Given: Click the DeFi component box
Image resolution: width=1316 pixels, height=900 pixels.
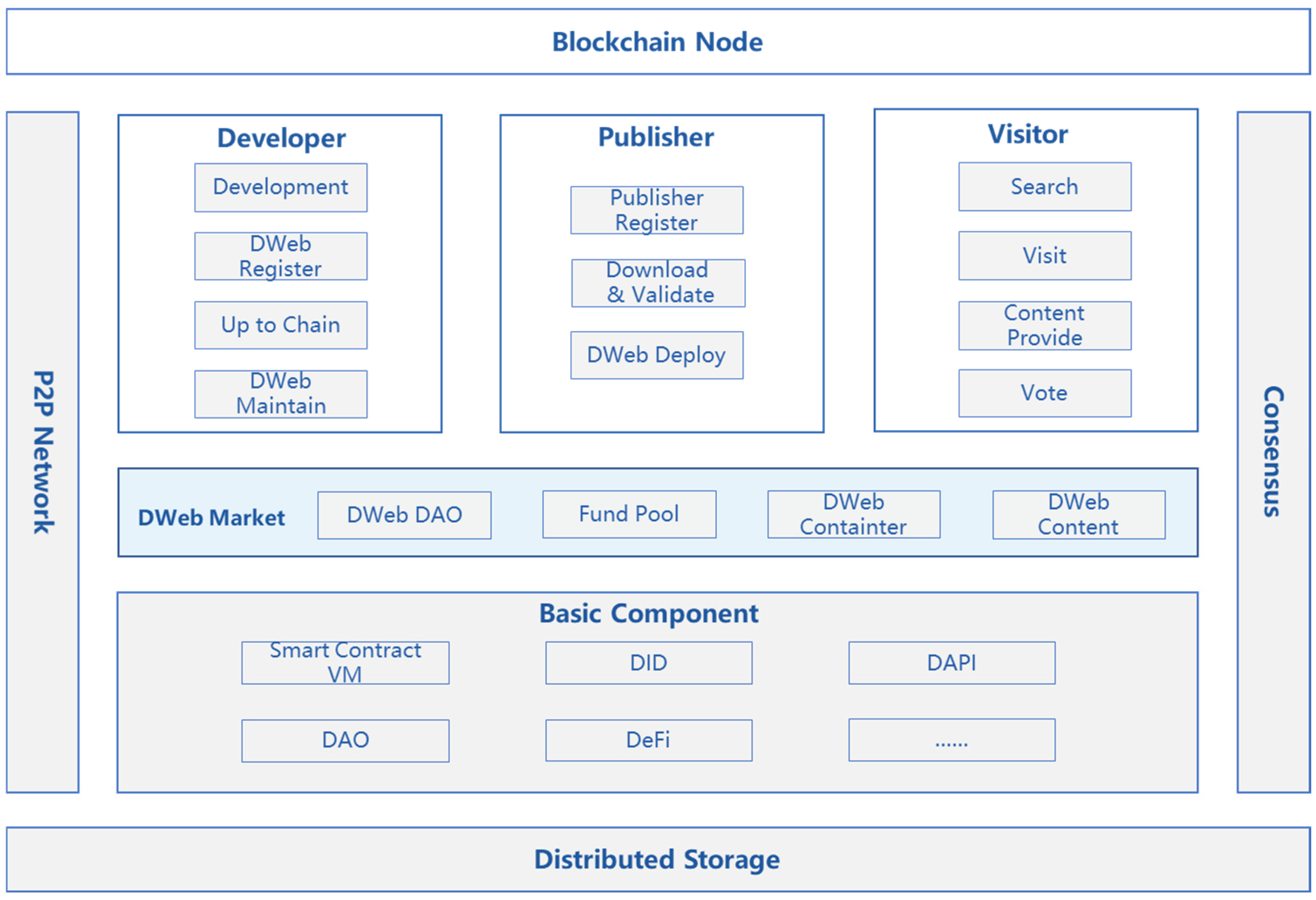Looking at the screenshot, I should click(x=649, y=740).
